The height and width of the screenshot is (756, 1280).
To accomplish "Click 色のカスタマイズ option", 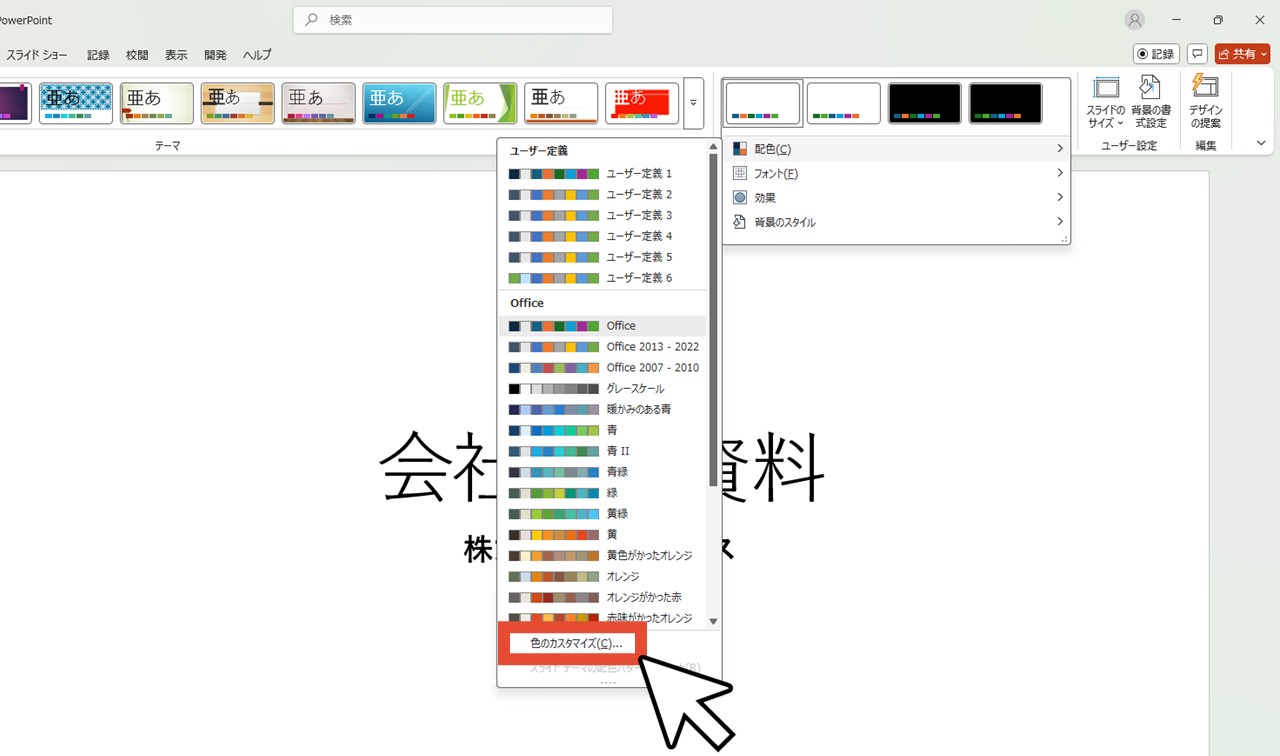I will pyautogui.click(x=576, y=644).
